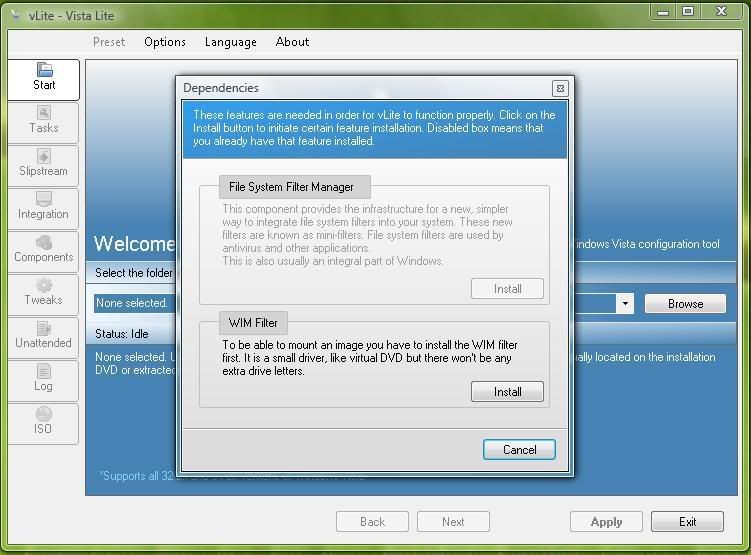Image resolution: width=751 pixels, height=555 pixels.
Task: Click the 'Dependencies' dialog title
Action: [x=221, y=88]
